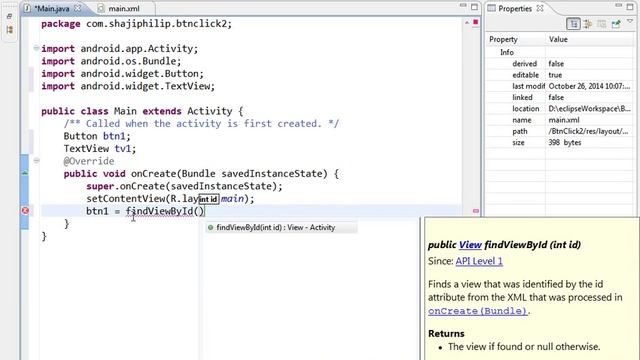Click the Called when activity comment
The width and height of the screenshot is (640, 360).
pyautogui.click(x=201, y=123)
